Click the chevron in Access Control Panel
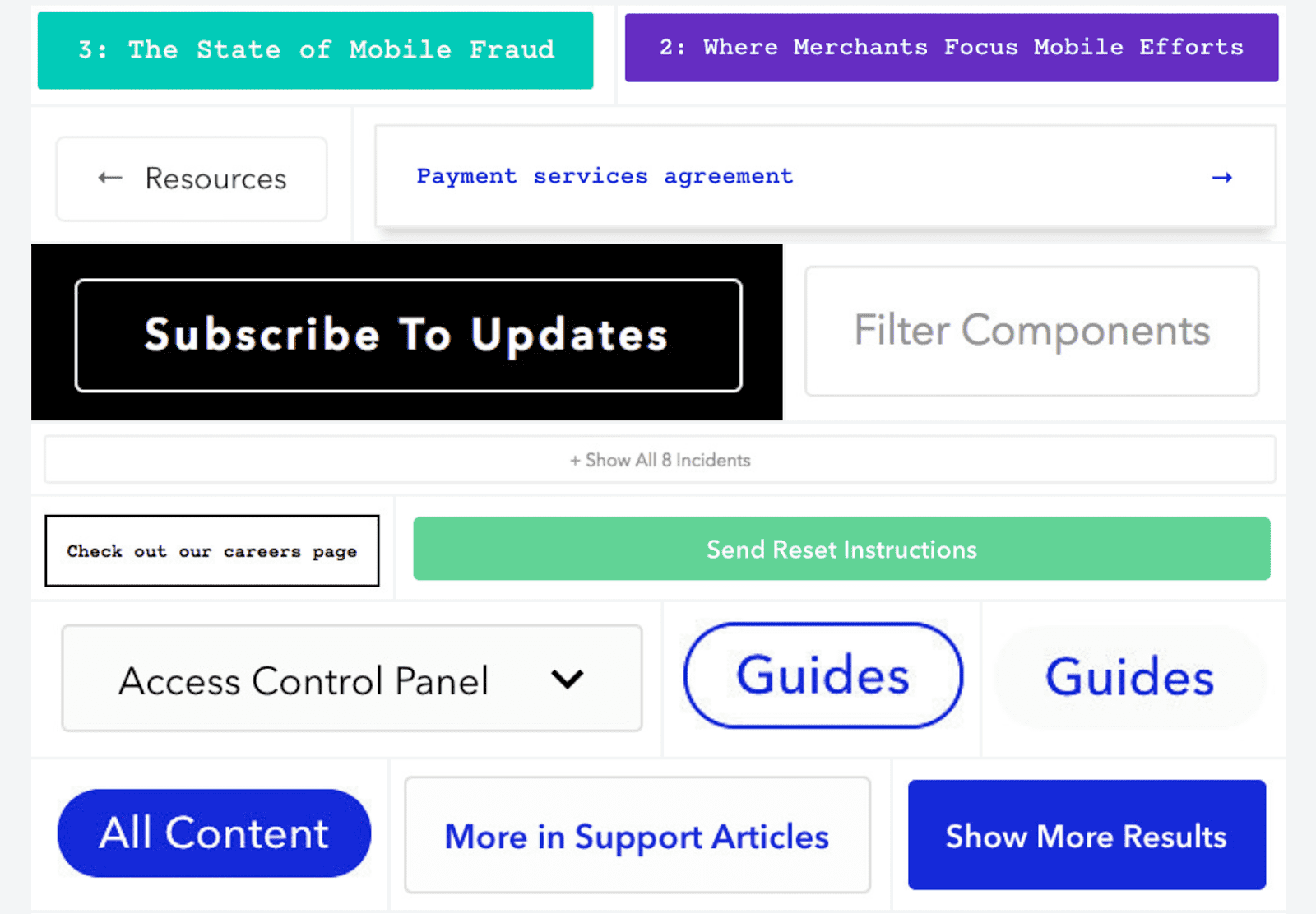 pyautogui.click(x=567, y=680)
